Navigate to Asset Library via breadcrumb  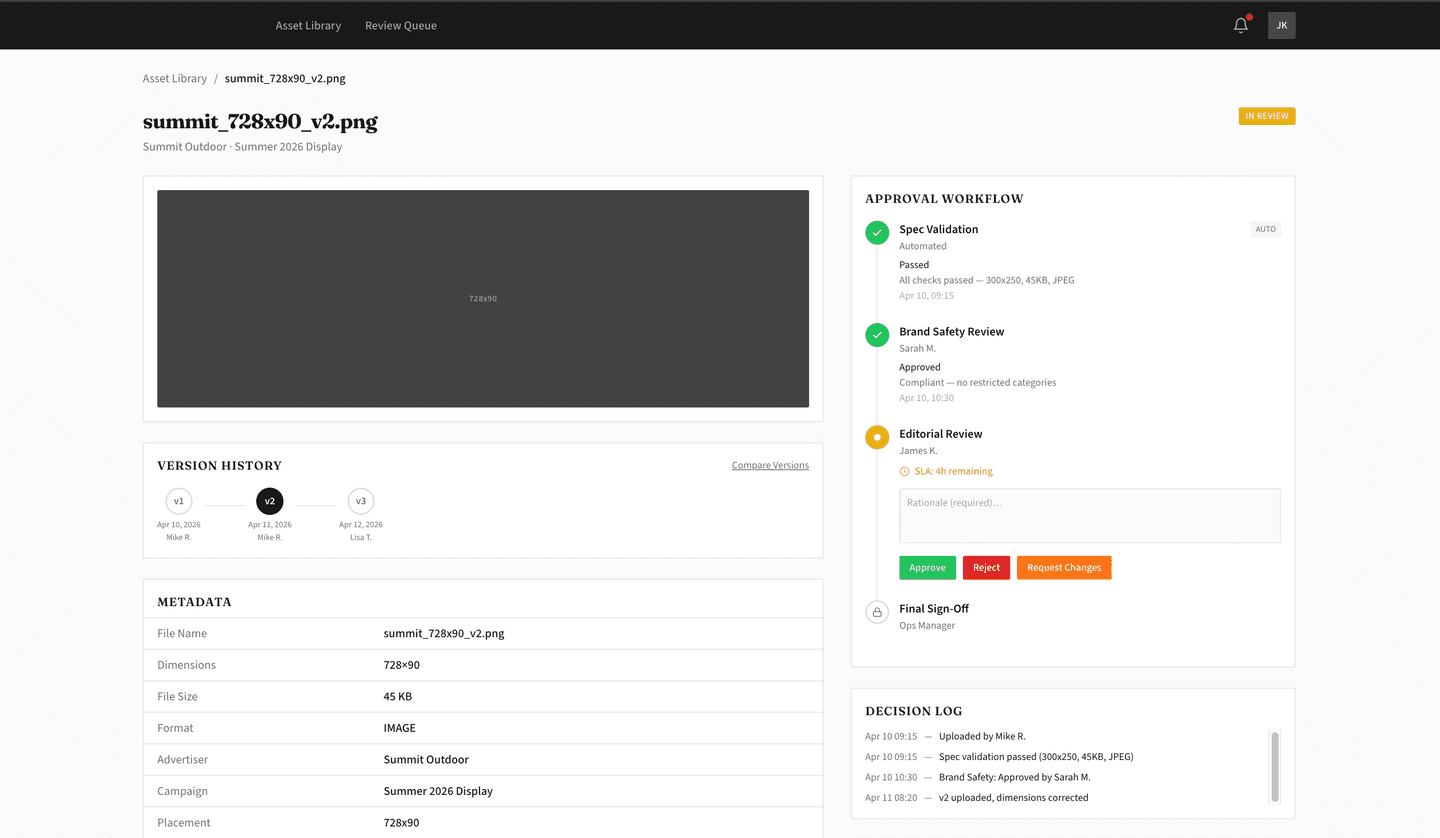[x=175, y=77]
